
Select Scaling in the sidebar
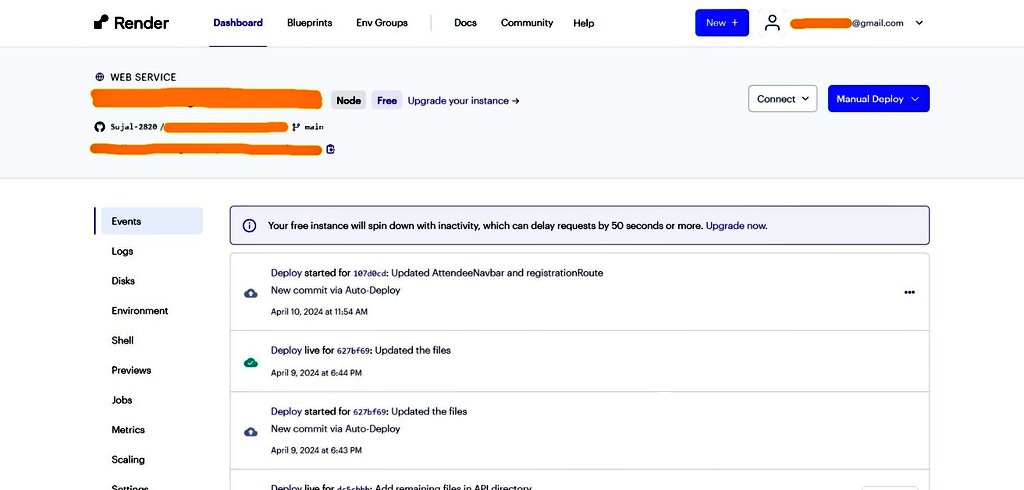coord(128,459)
